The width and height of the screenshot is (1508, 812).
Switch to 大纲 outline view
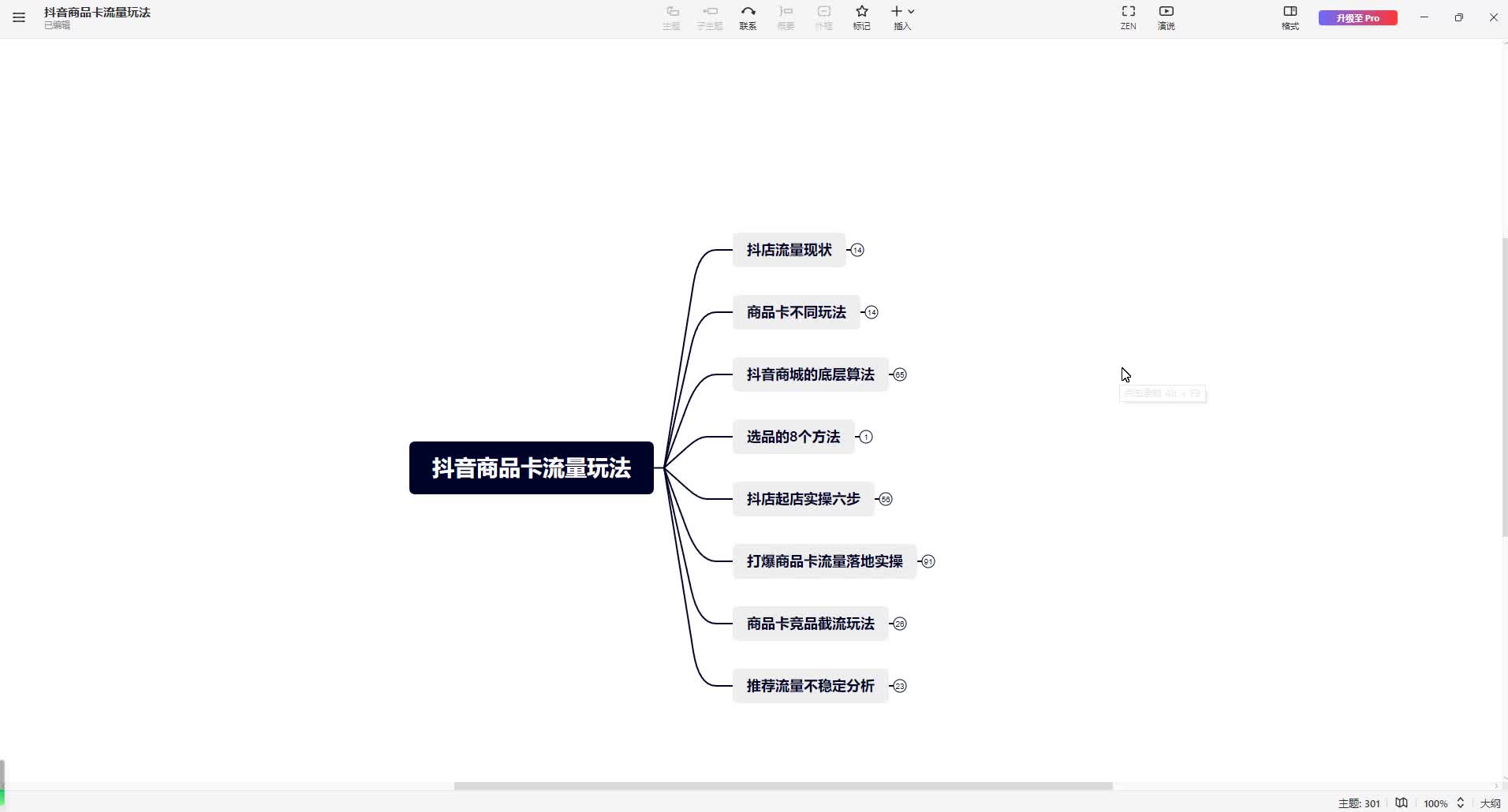point(1490,803)
